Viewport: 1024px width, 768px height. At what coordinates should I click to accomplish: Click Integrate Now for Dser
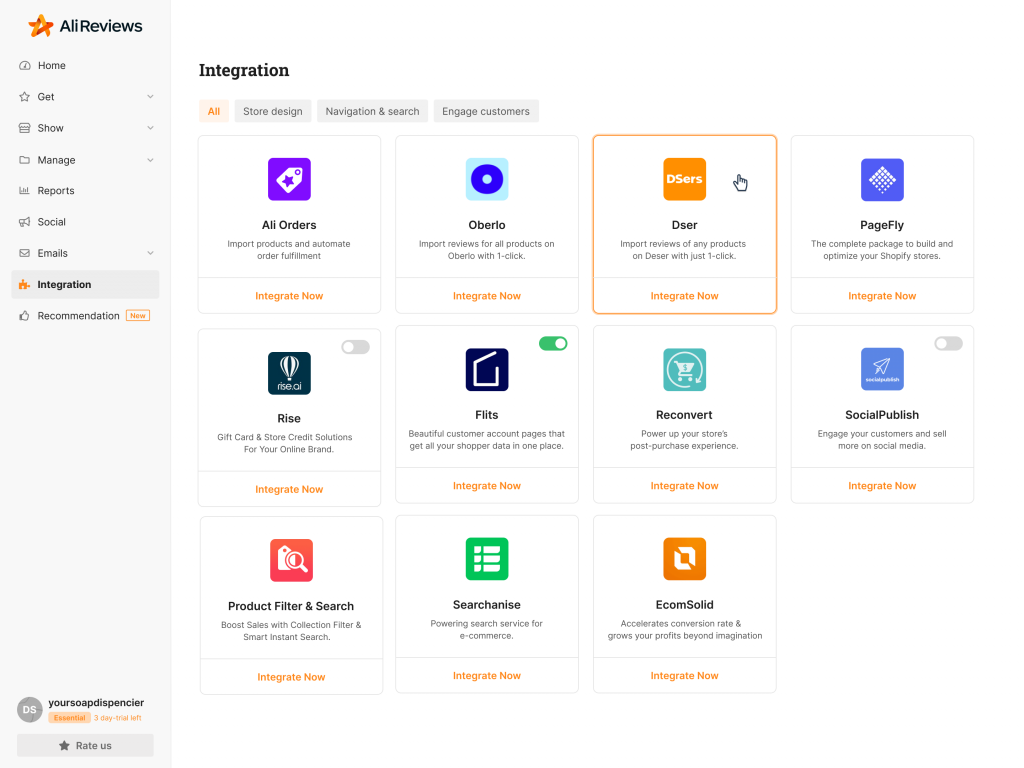pyautogui.click(x=684, y=296)
